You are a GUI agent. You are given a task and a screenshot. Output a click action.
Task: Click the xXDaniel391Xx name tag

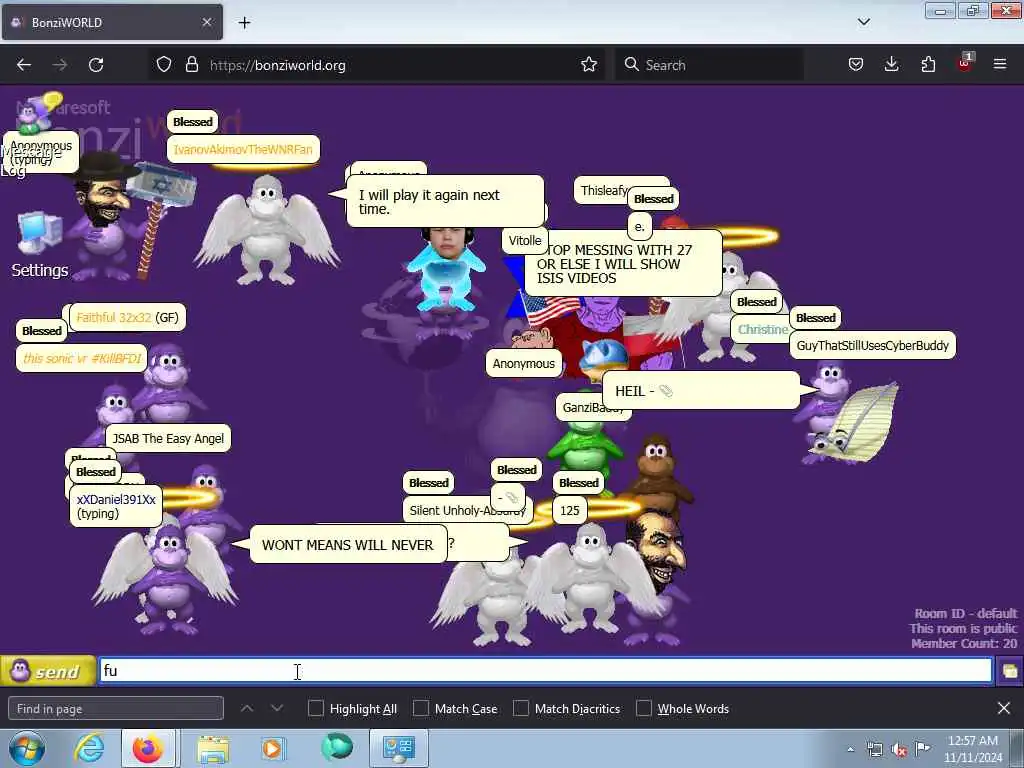[x=116, y=506]
